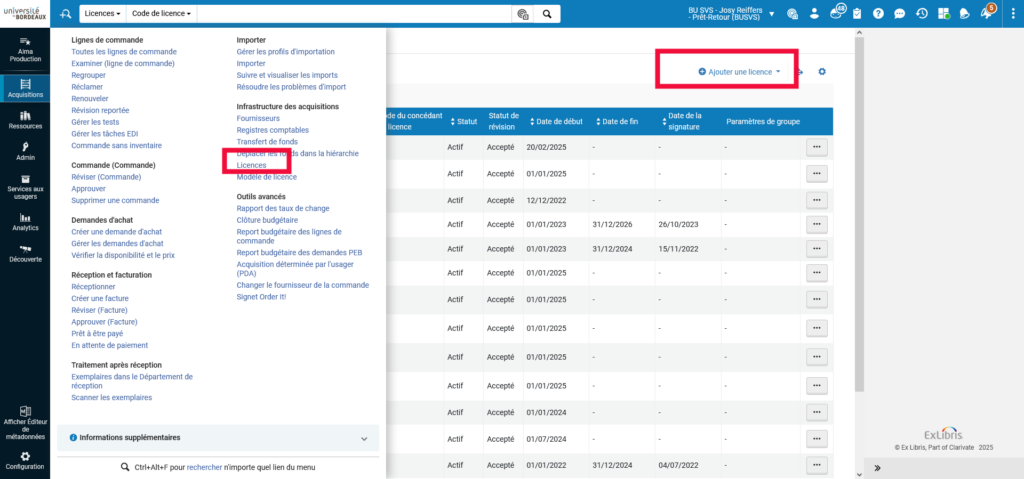Click the export list icon beside Ajouter
Screen dimensions: 1024x479
click(801, 72)
